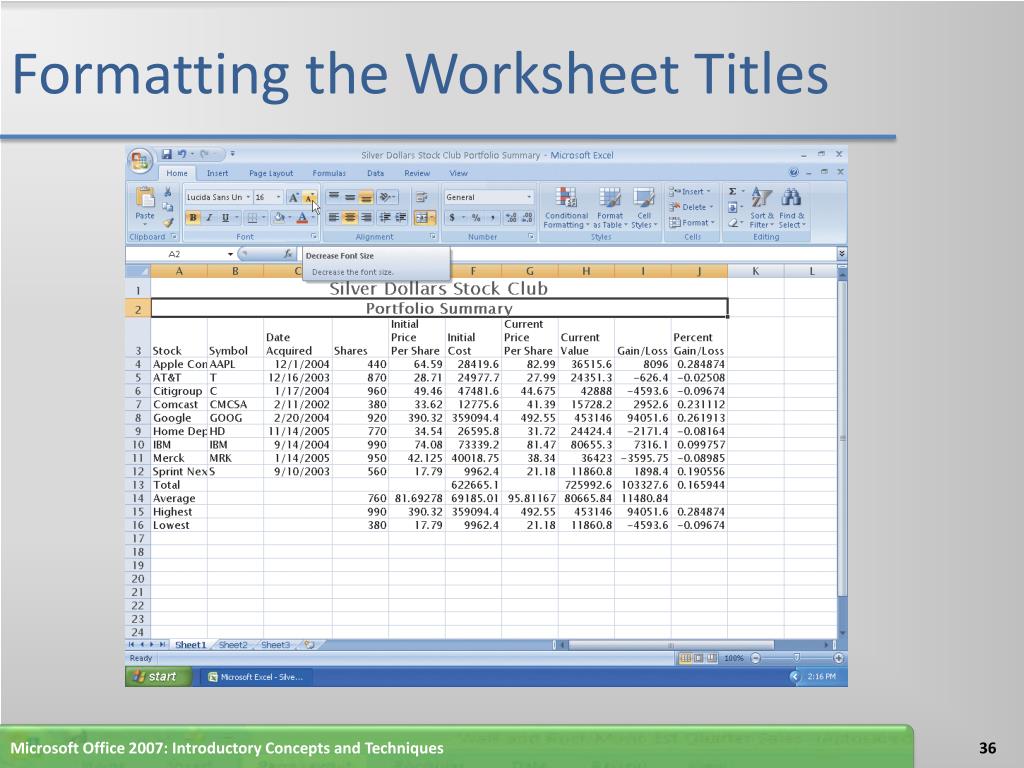Viewport: 1024px width, 768px height.
Task: Align text right
Action: 366,217
